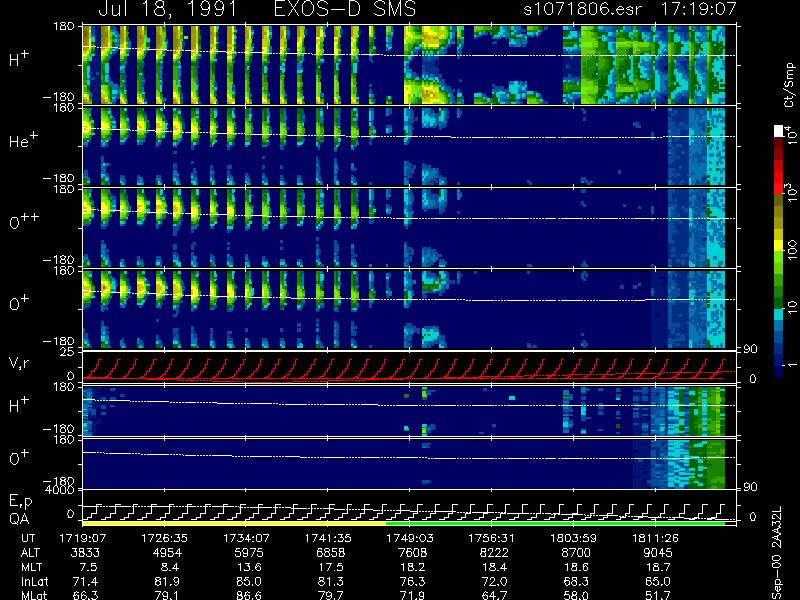Viewport: 800px width, 600px height.
Task: Click the QA row label
Action: pyautogui.click(x=19, y=519)
